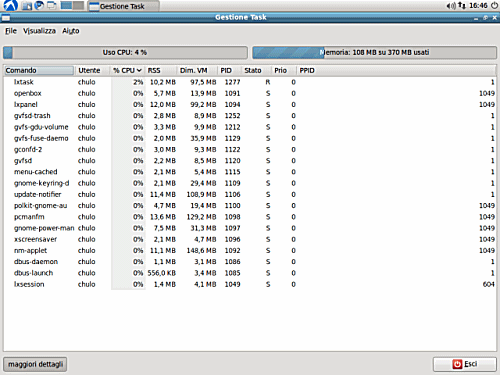This screenshot has width=500, height=375.
Task: Select the dbus-launch process row
Action: tap(250, 273)
